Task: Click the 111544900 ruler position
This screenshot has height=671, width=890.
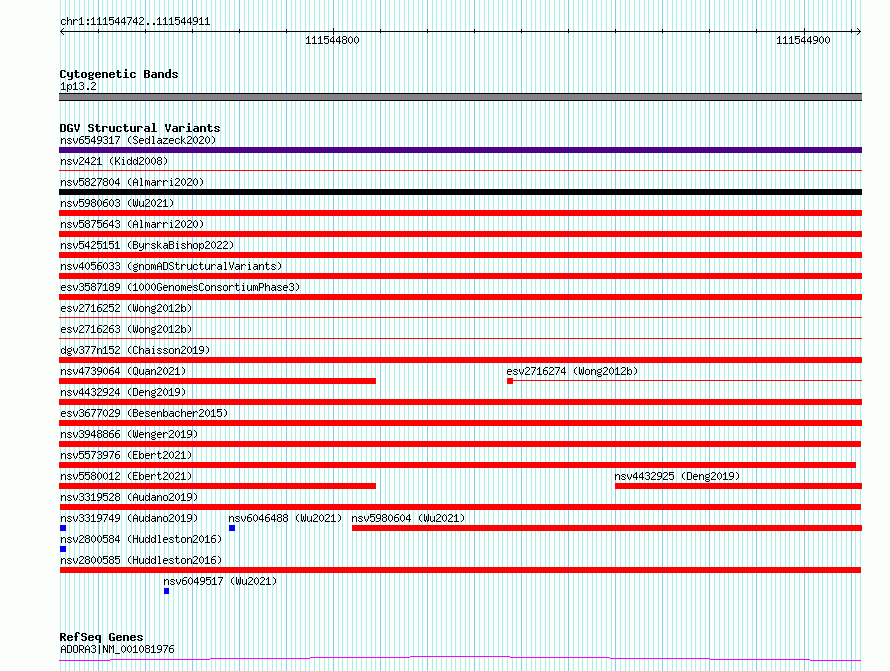Action: click(x=803, y=40)
